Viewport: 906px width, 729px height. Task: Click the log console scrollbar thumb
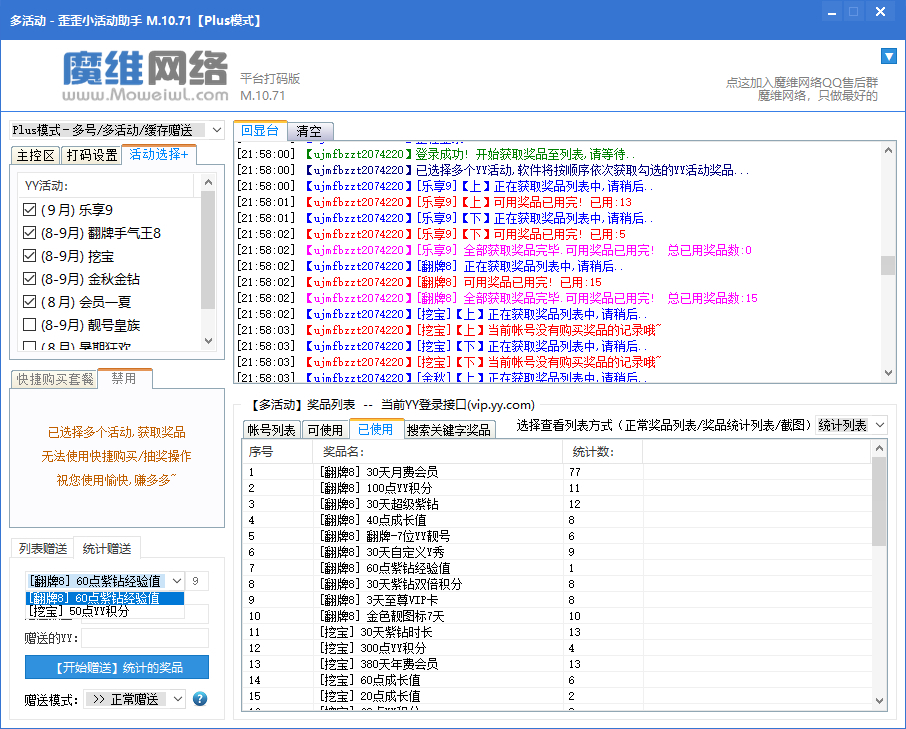888,266
